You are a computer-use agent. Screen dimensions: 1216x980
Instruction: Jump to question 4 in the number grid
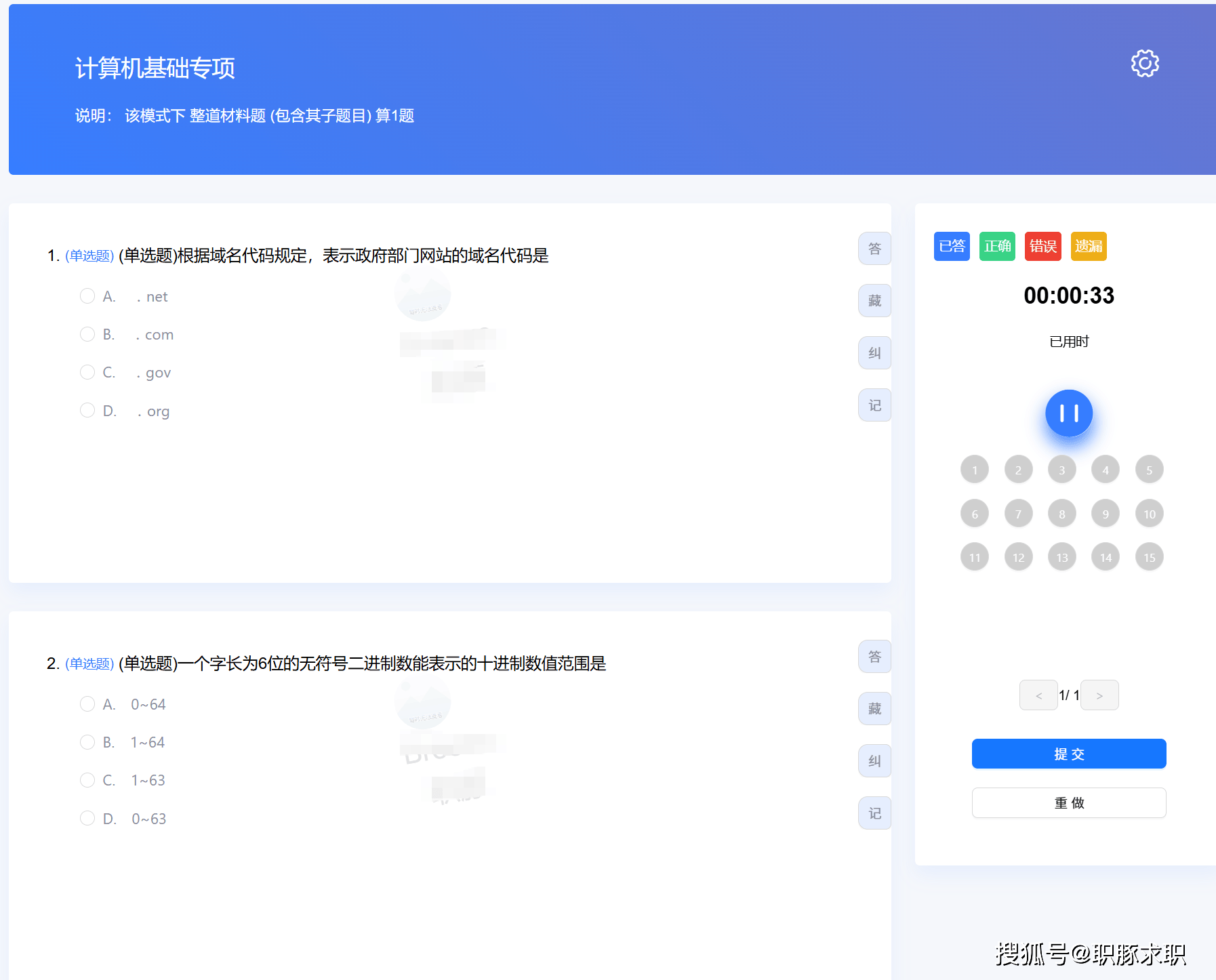tap(1106, 470)
